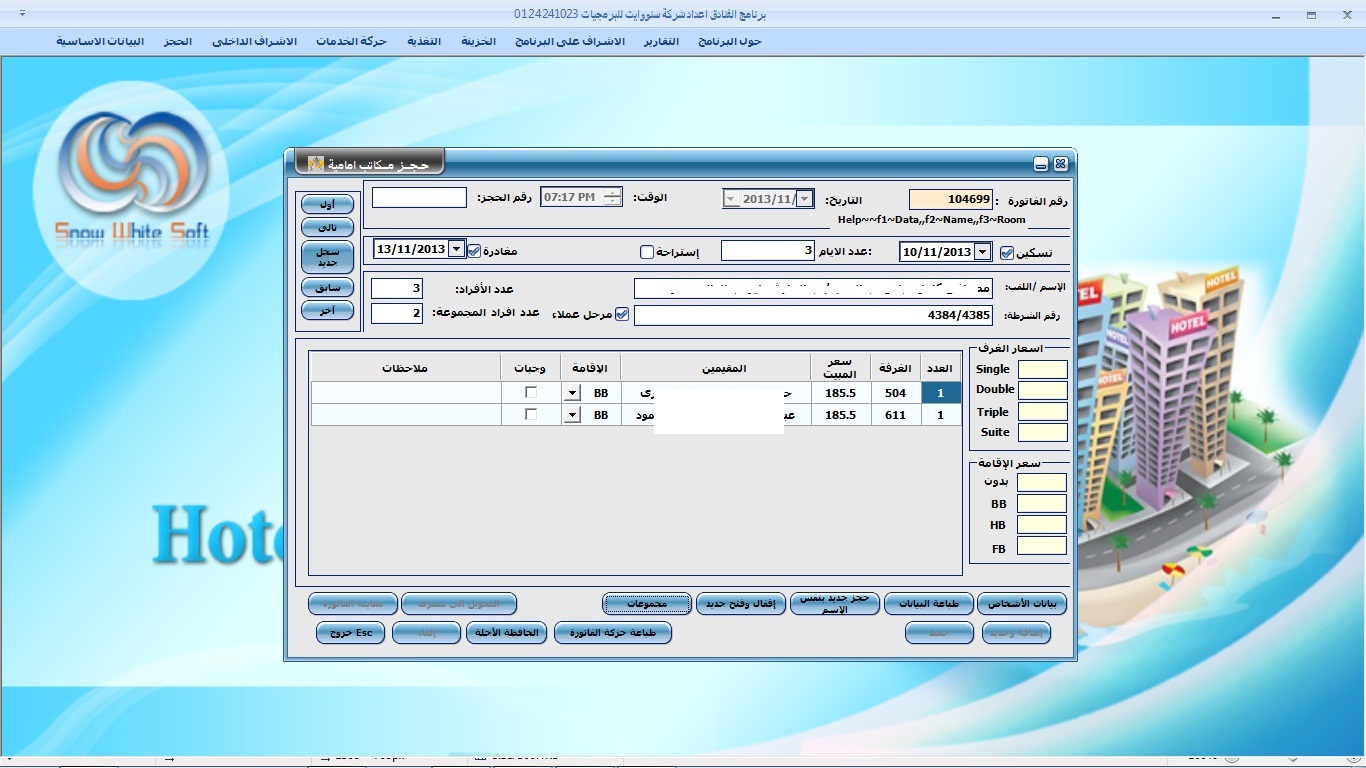Open the departure date 13/11/2013 dropdown

(457, 249)
